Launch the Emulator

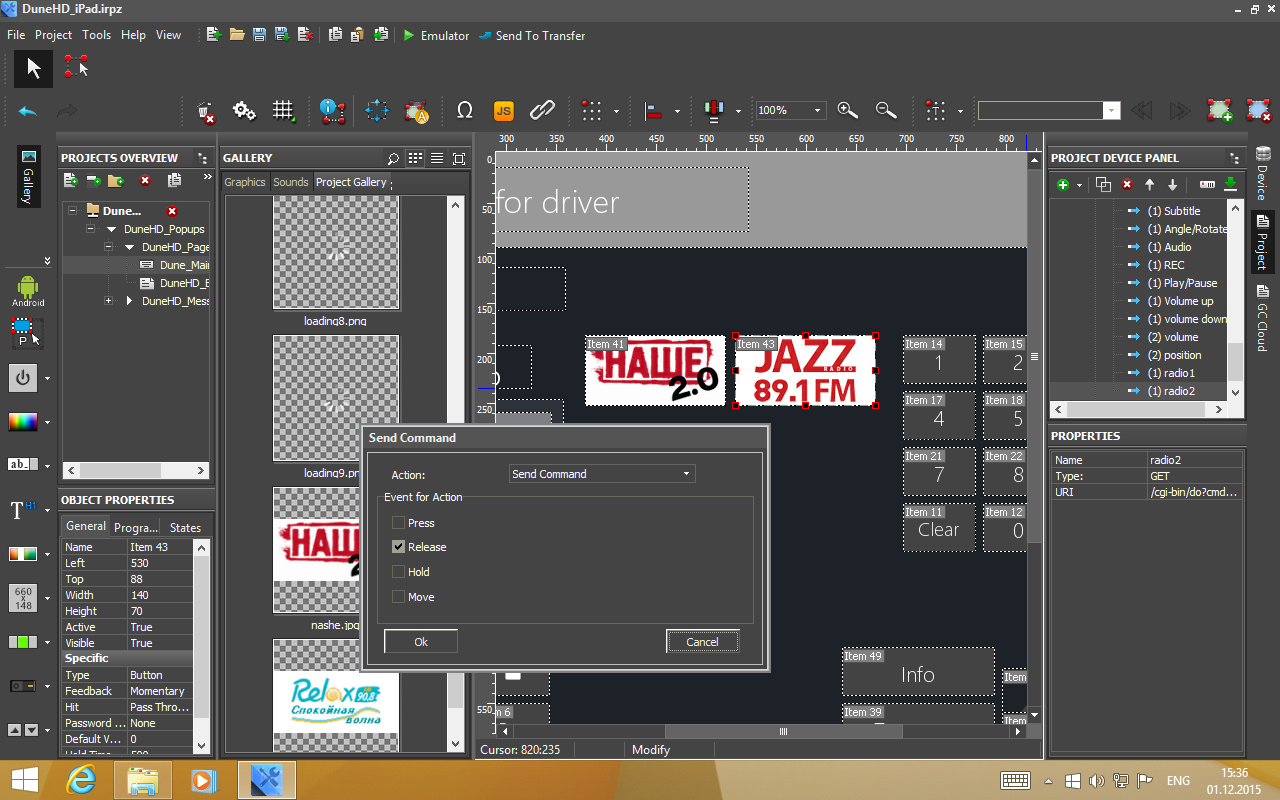tap(436, 35)
